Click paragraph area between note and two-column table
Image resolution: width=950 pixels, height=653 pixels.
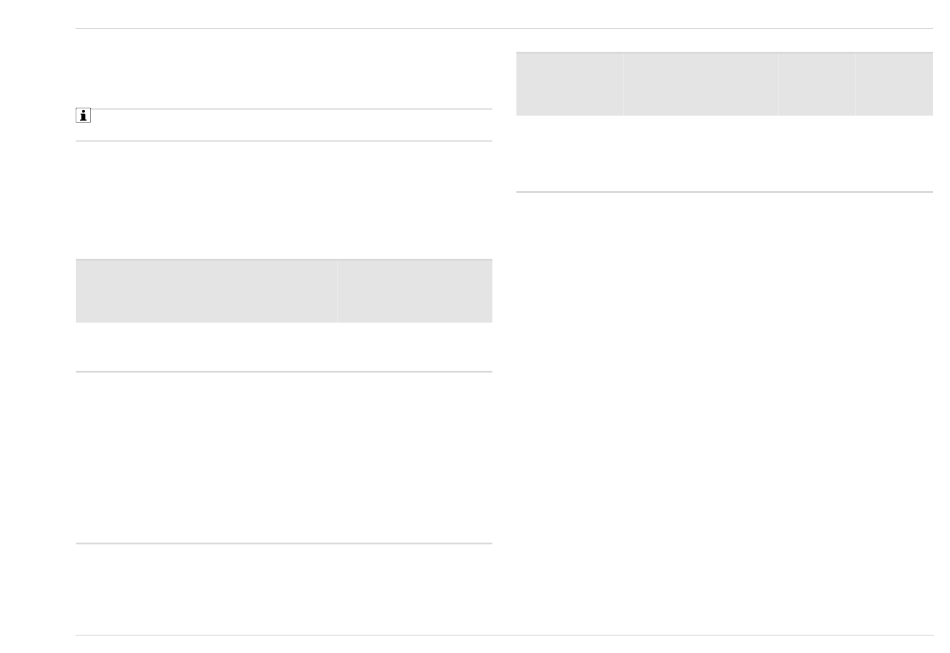click(284, 200)
